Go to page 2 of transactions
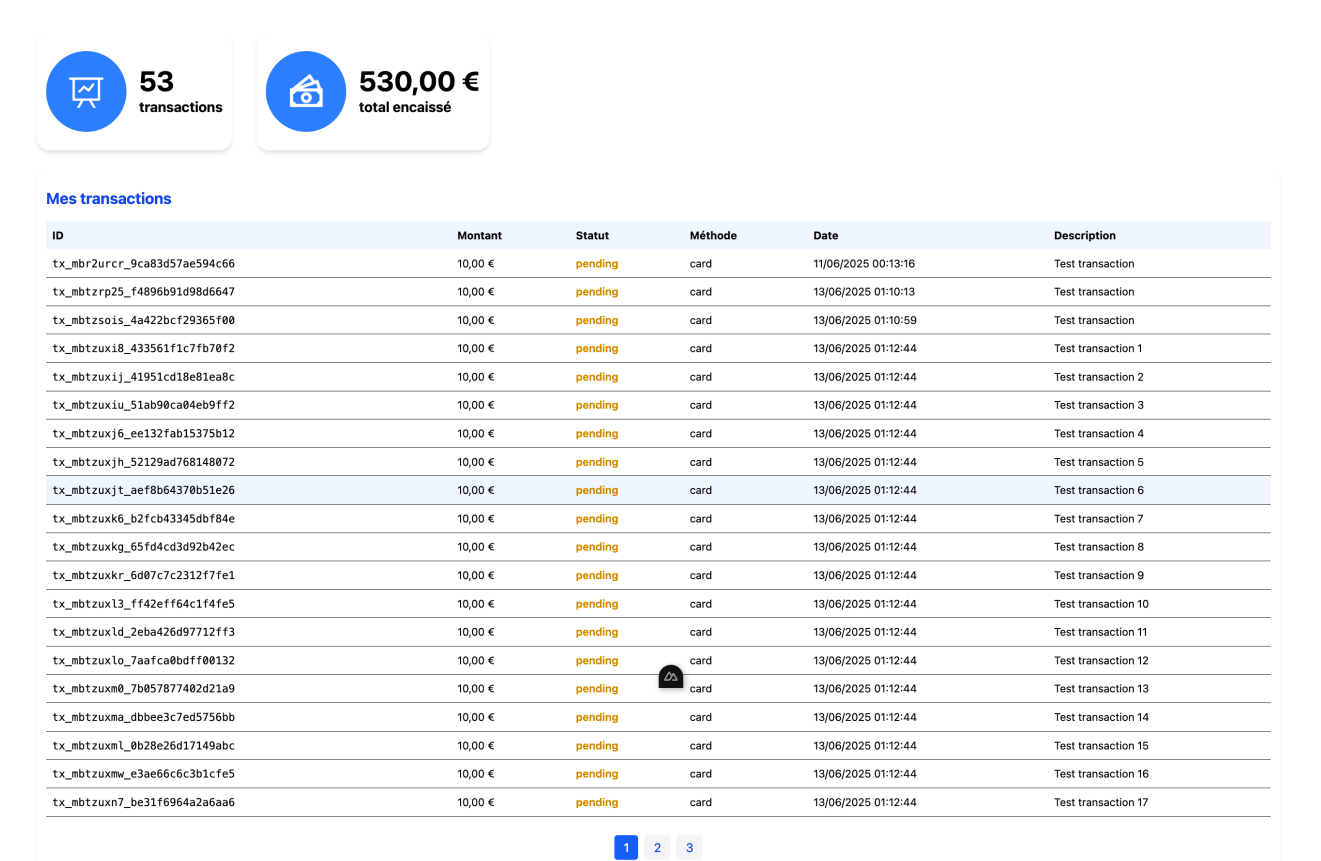1321x861 pixels. coord(657,847)
